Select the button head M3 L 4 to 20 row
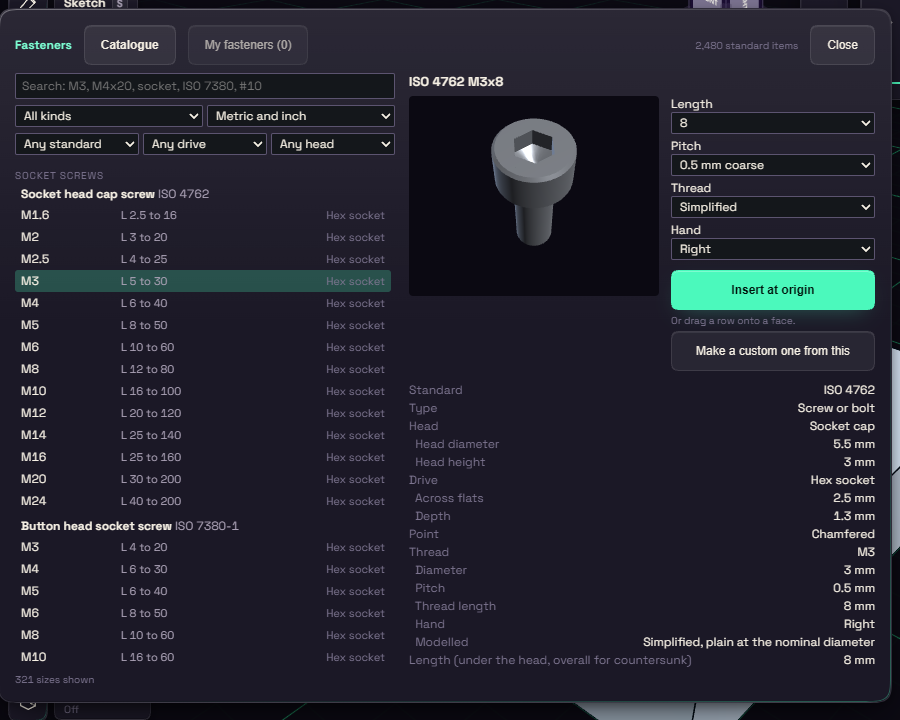 (x=203, y=547)
